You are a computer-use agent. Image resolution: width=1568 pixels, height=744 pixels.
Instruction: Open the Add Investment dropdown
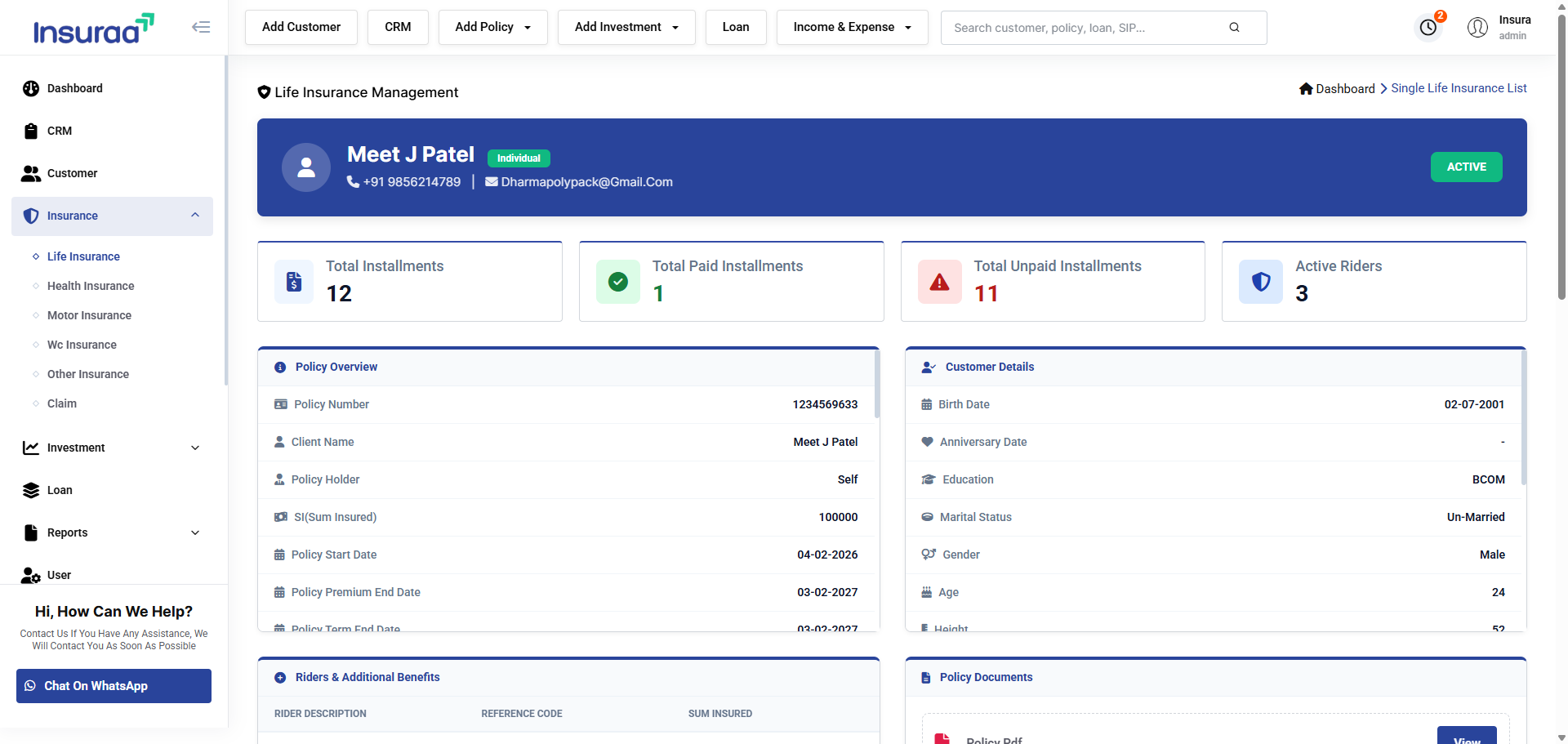click(626, 27)
